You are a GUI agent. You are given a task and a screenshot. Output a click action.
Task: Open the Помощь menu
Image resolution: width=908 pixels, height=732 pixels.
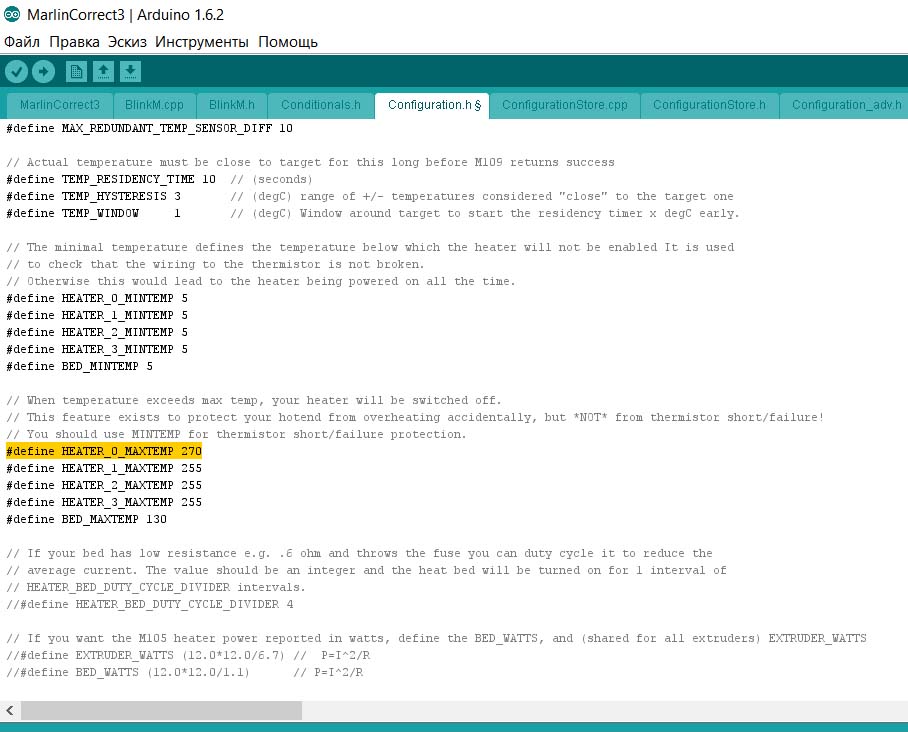pyautogui.click(x=288, y=42)
